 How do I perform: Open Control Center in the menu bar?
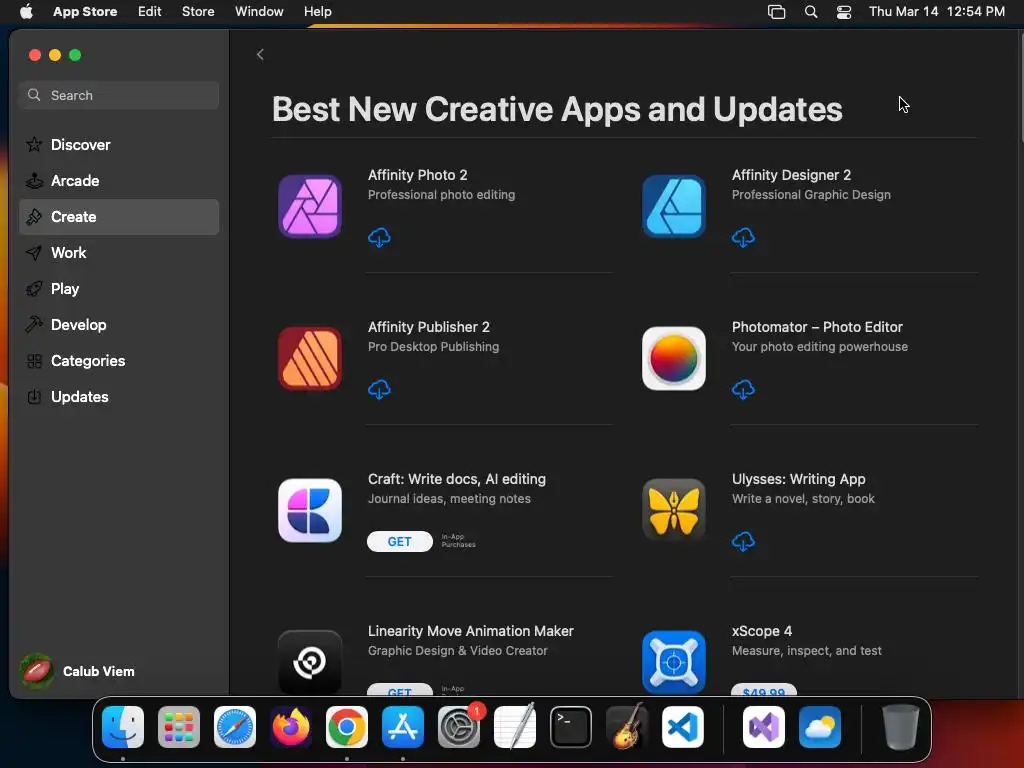click(844, 12)
